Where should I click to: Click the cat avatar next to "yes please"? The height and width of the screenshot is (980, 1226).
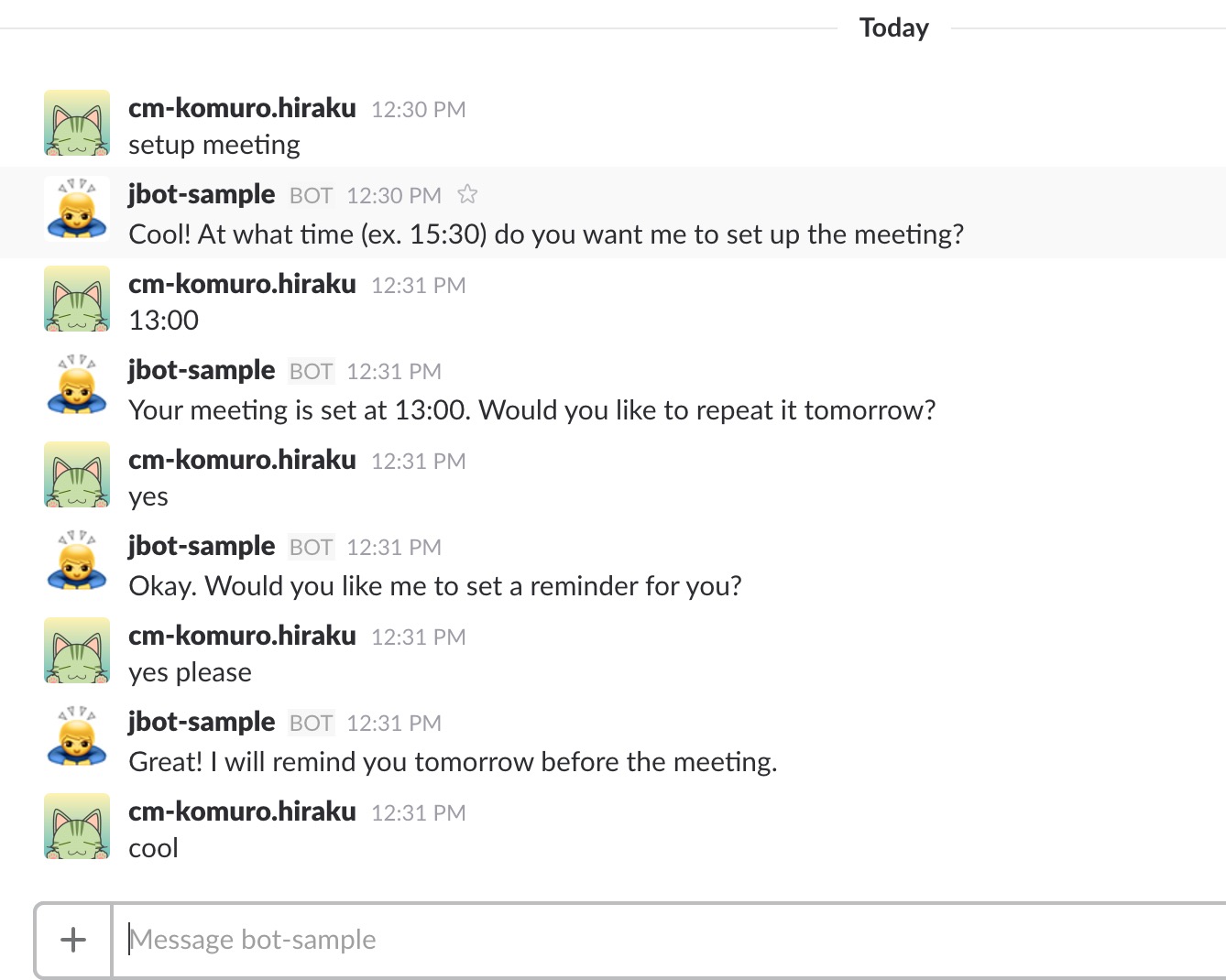[x=76, y=650]
